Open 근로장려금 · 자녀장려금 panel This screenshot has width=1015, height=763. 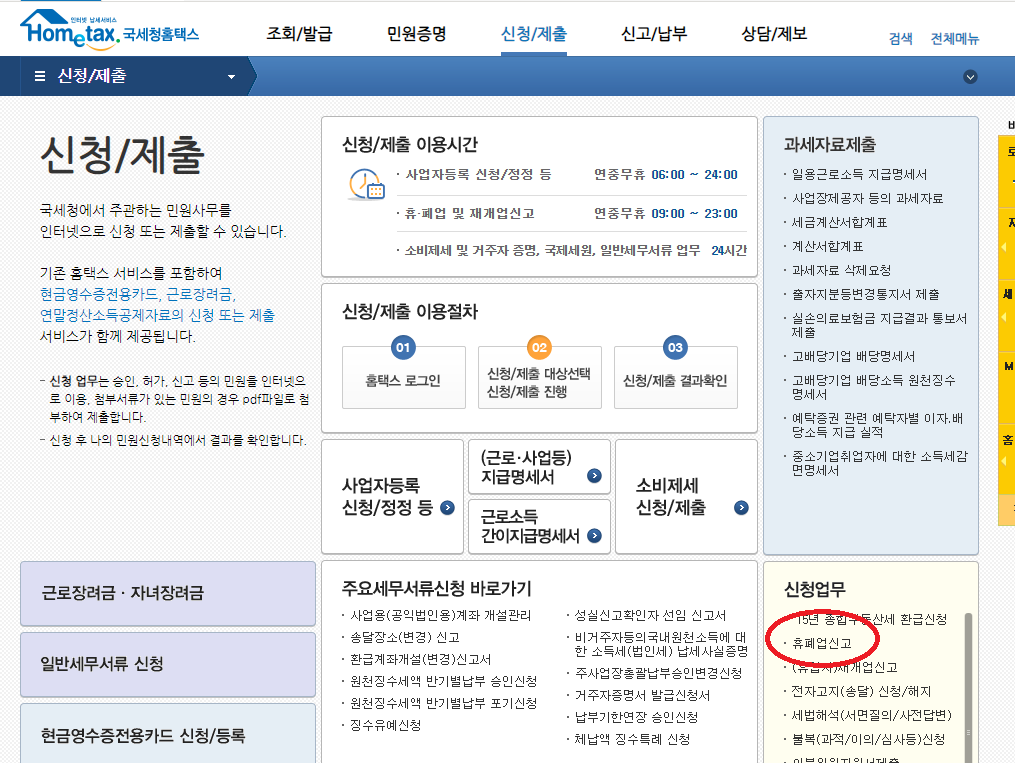pyautogui.click(x=168, y=593)
